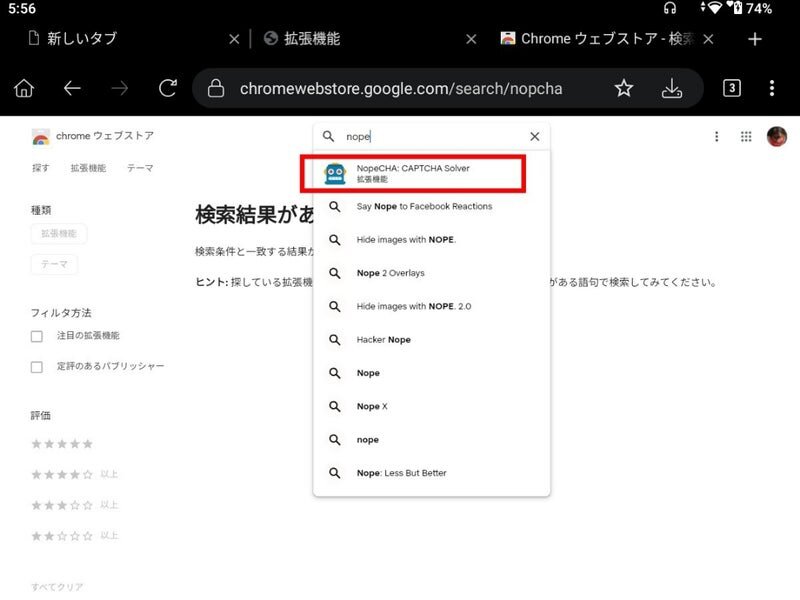Tap the headphones status icon

click(x=670, y=8)
